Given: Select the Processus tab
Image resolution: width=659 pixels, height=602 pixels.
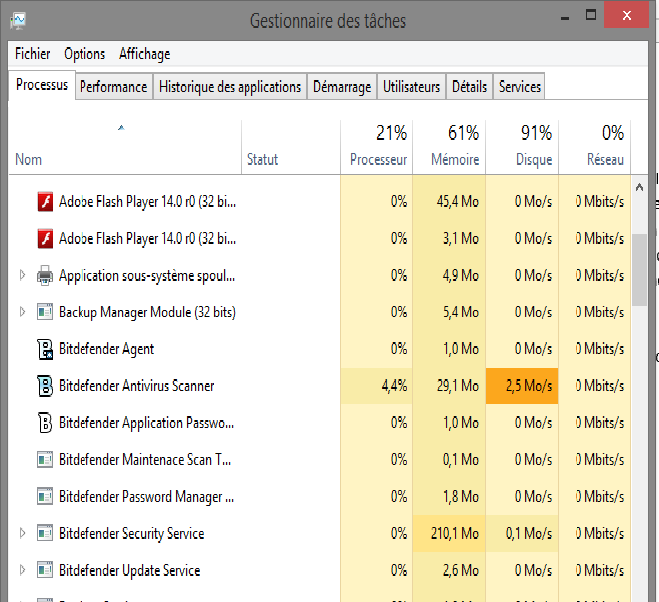Looking at the screenshot, I should 42,85.
